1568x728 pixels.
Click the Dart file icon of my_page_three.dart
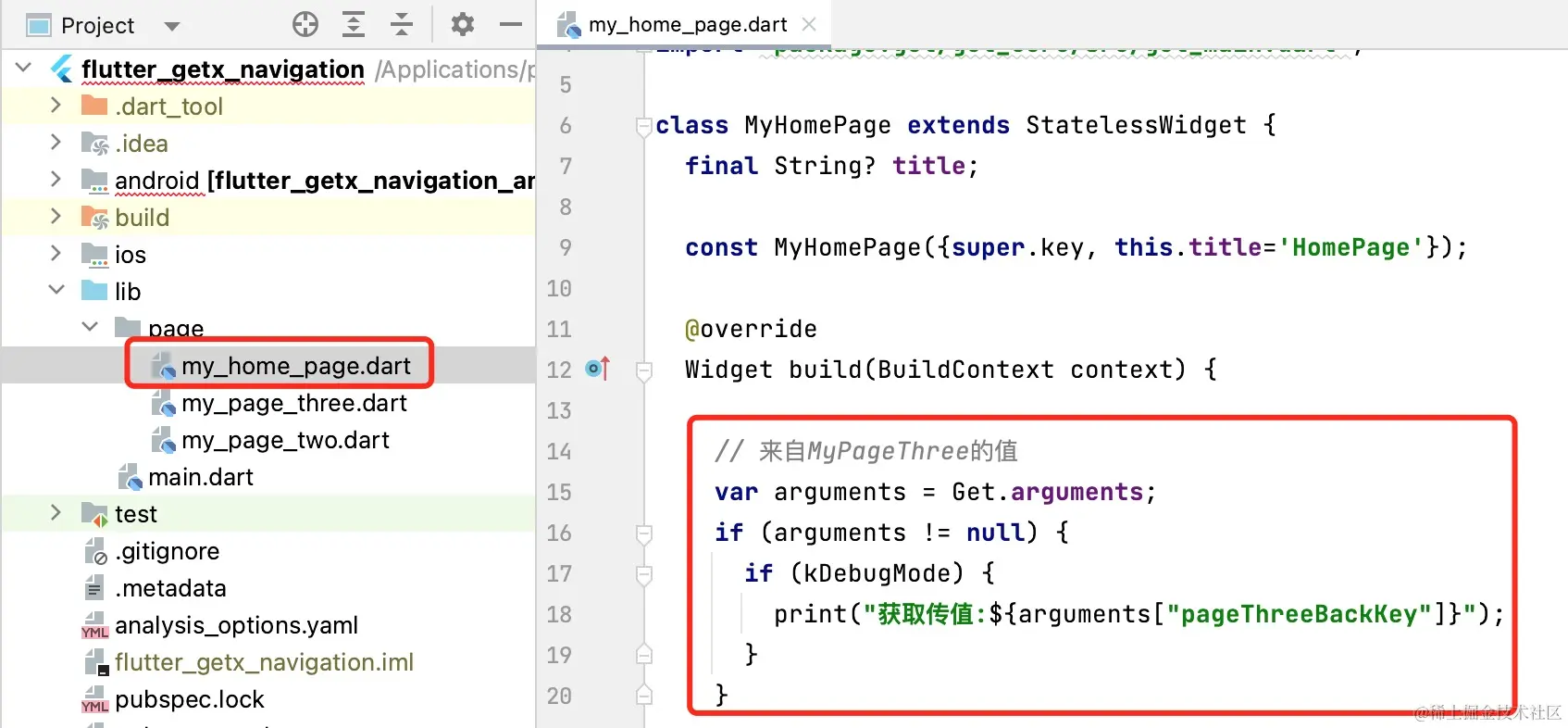pos(164,404)
